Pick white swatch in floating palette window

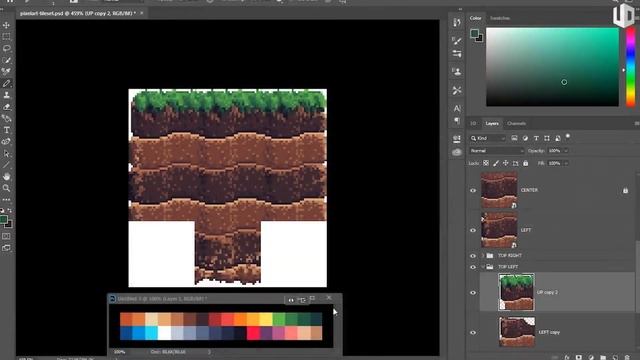click(164, 333)
